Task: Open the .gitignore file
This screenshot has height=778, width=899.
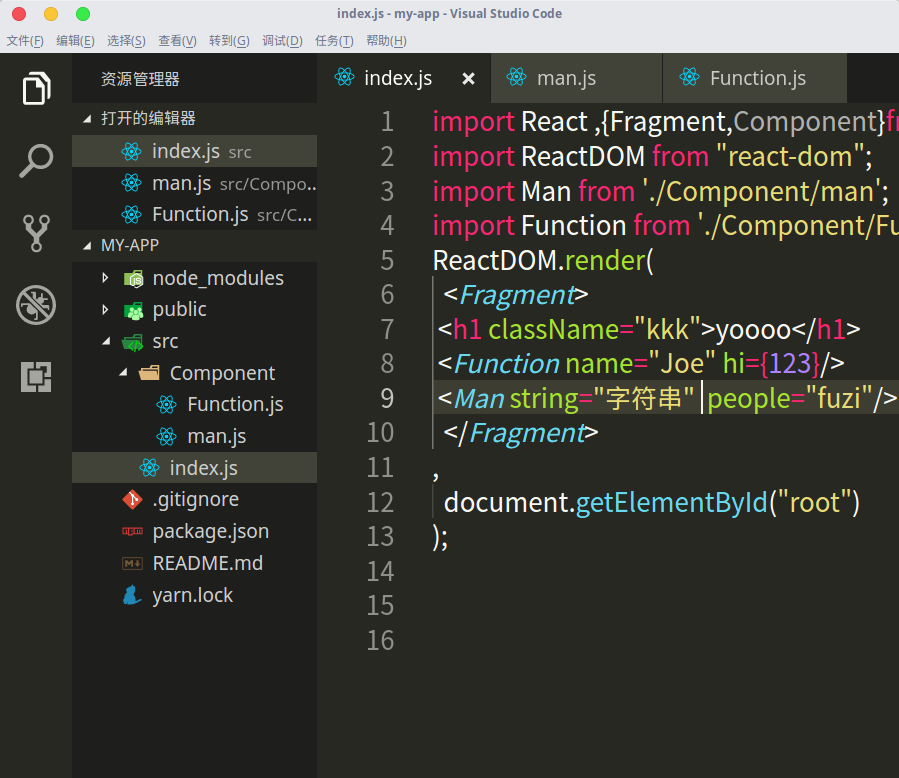Action: (194, 499)
